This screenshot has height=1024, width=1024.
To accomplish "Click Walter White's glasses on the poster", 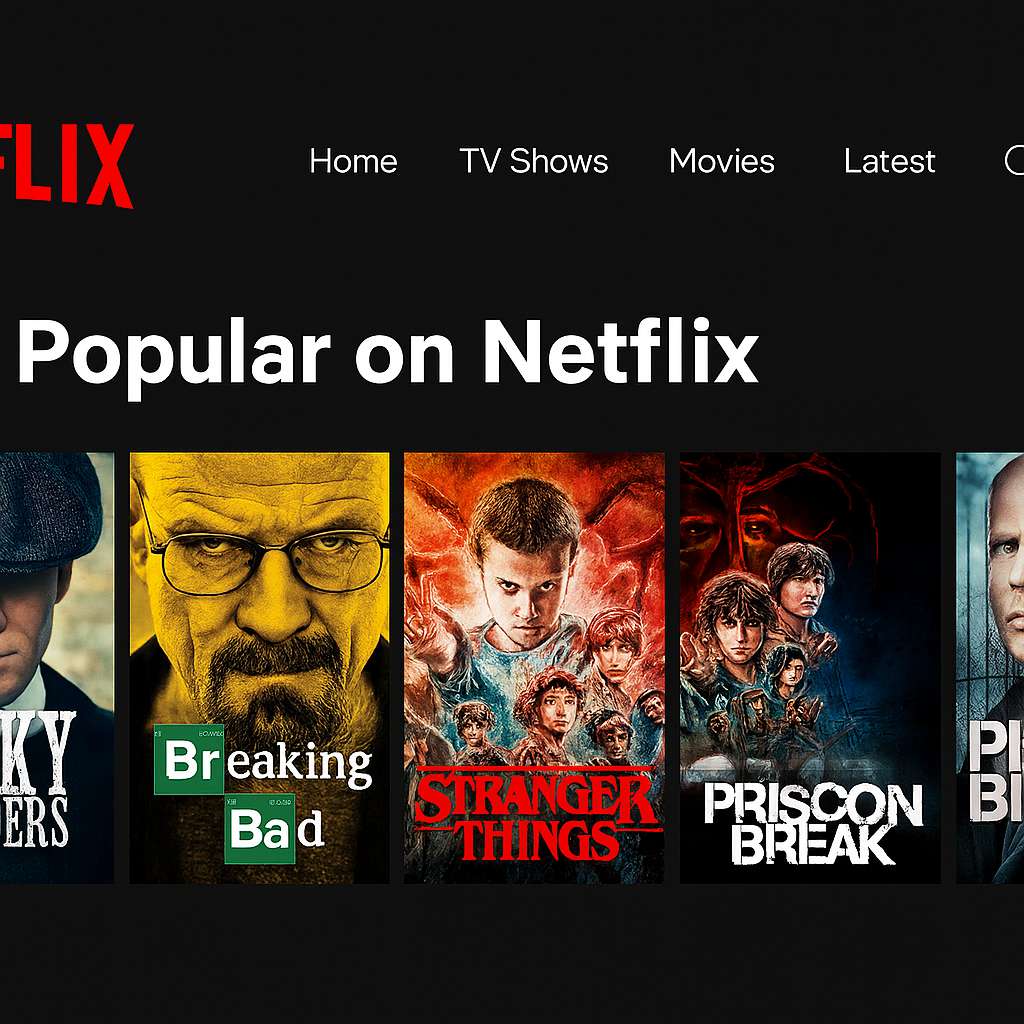I will coord(266,558).
